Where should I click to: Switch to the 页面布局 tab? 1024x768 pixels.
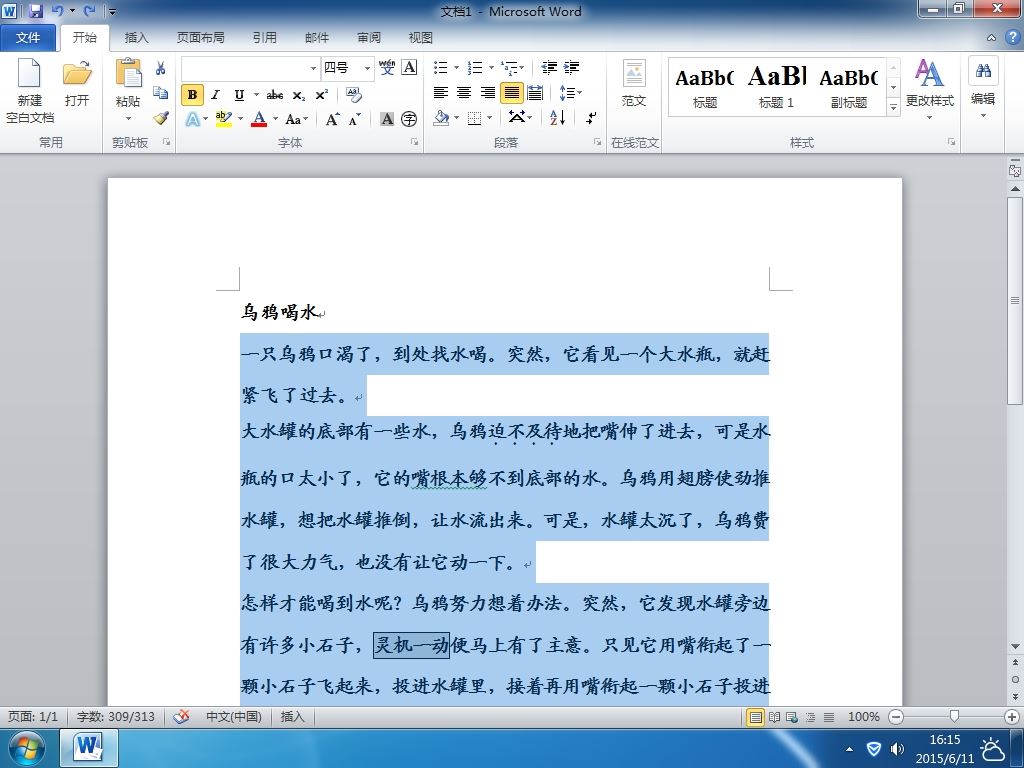(200, 38)
